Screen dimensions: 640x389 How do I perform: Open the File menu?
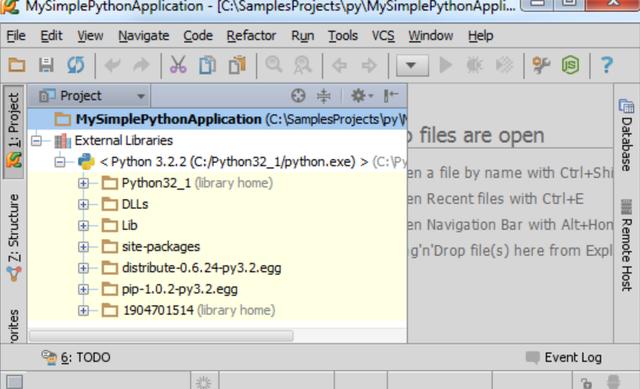tap(16, 36)
